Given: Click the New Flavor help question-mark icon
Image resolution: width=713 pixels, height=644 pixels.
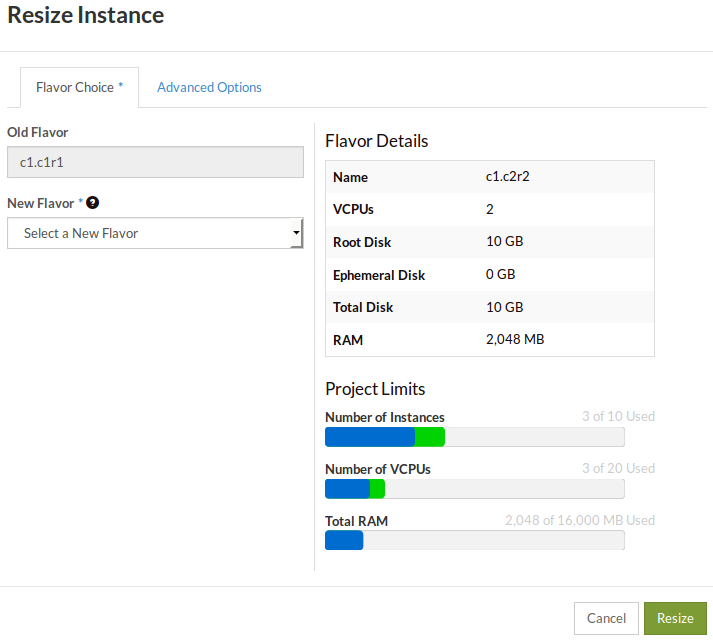Looking at the screenshot, I should pyautogui.click(x=92, y=203).
